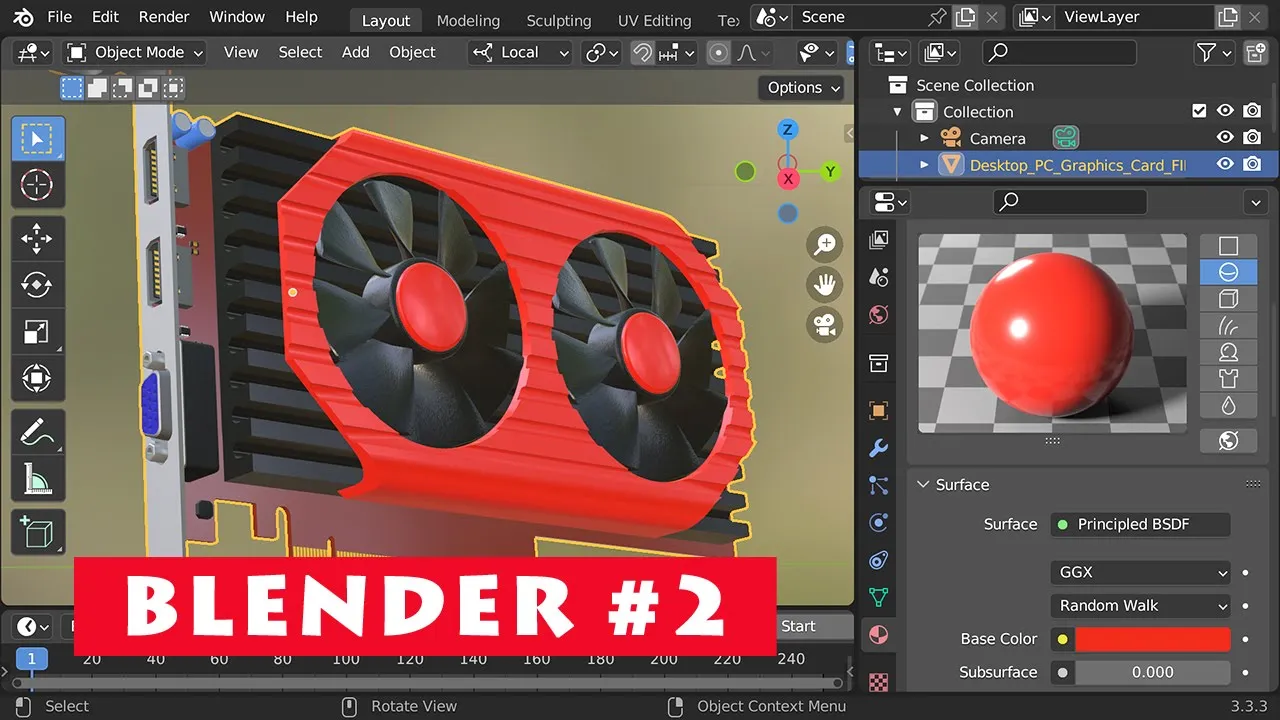Select sphere preview shape icon

point(1229,272)
